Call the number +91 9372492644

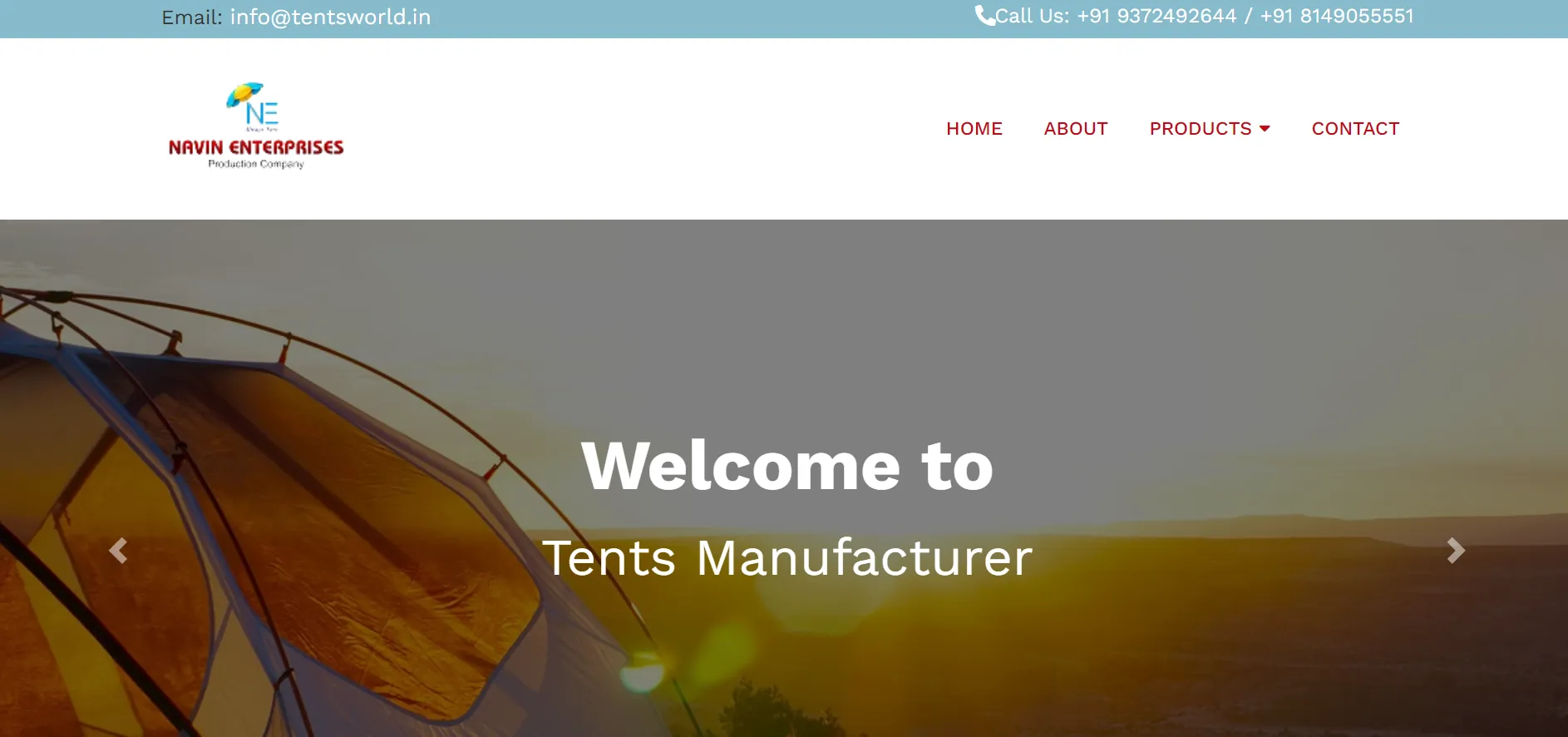[x=1156, y=16]
